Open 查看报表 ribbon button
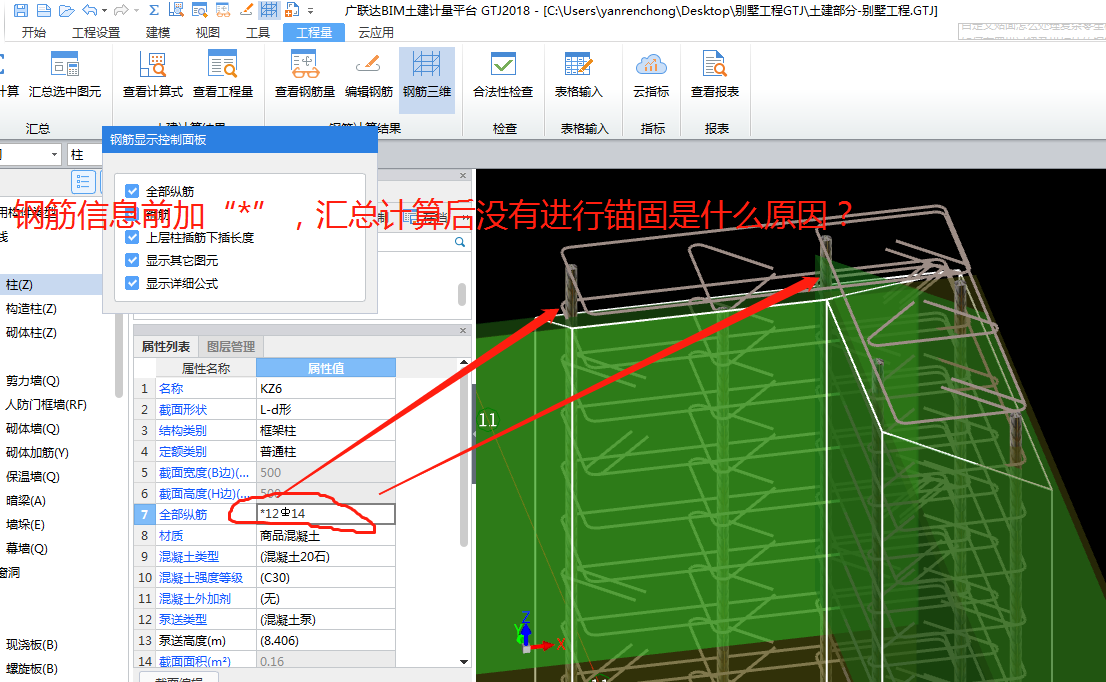The image size is (1106, 682). pyautogui.click(x=715, y=75)
